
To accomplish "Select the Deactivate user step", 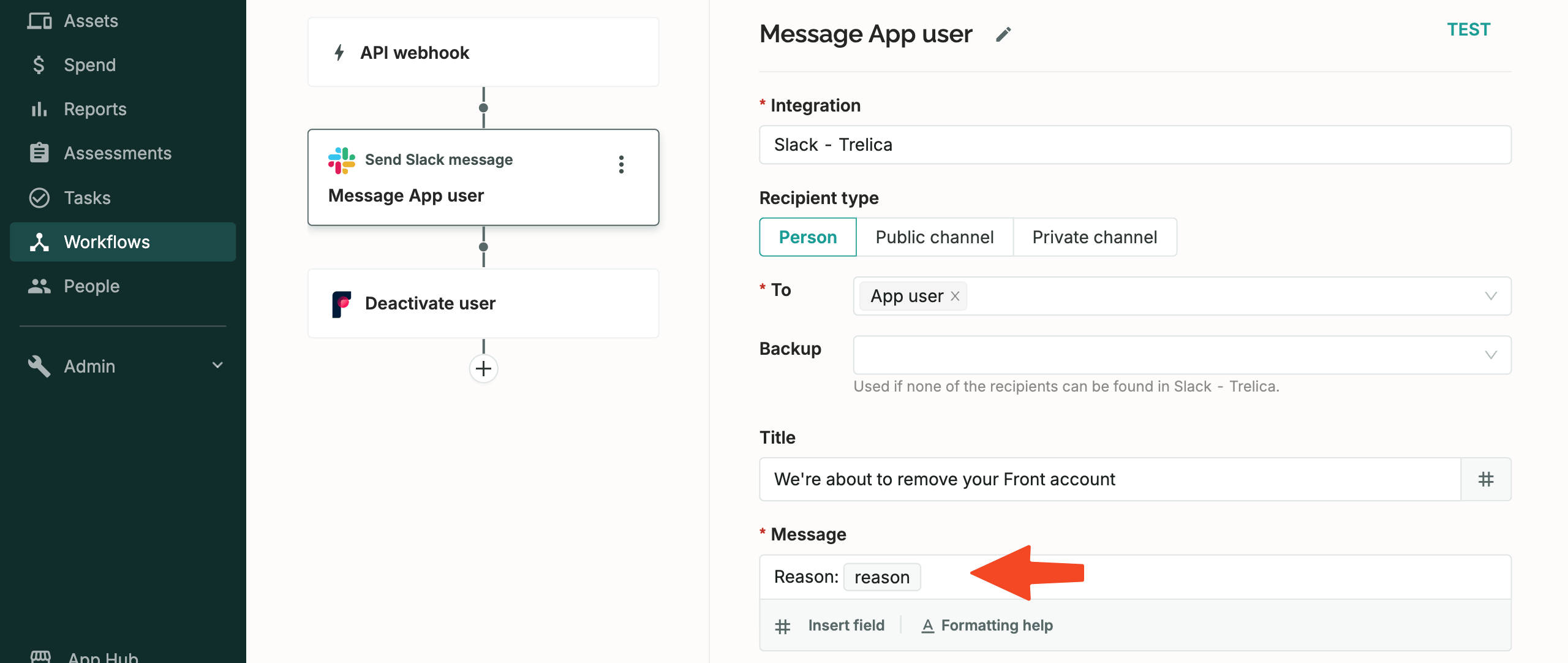I will click(483, 303).
